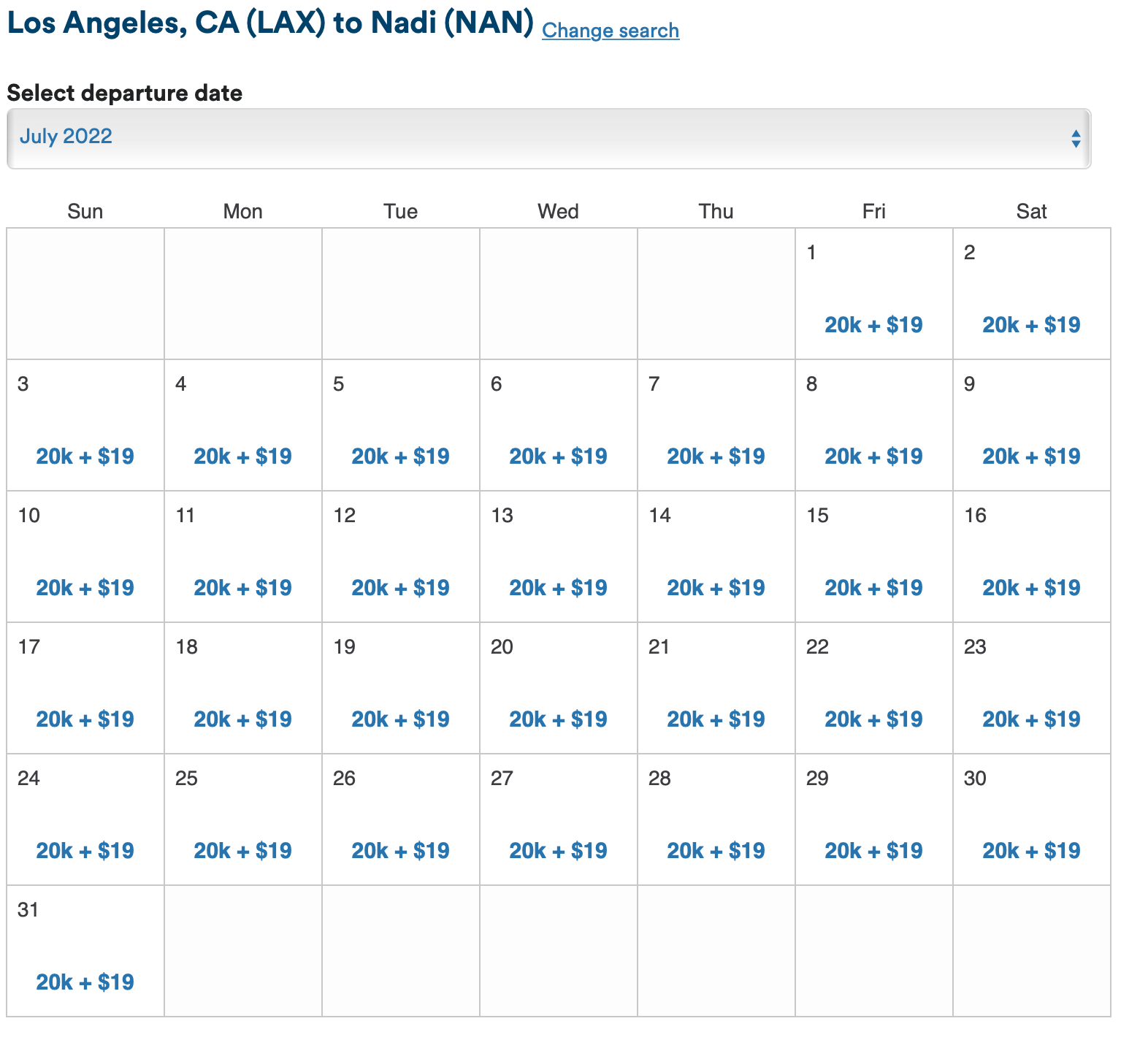Select the July 18 departure price
Image resolution: width=1148 pixels, height=1040 pixels.
[242, 719]
